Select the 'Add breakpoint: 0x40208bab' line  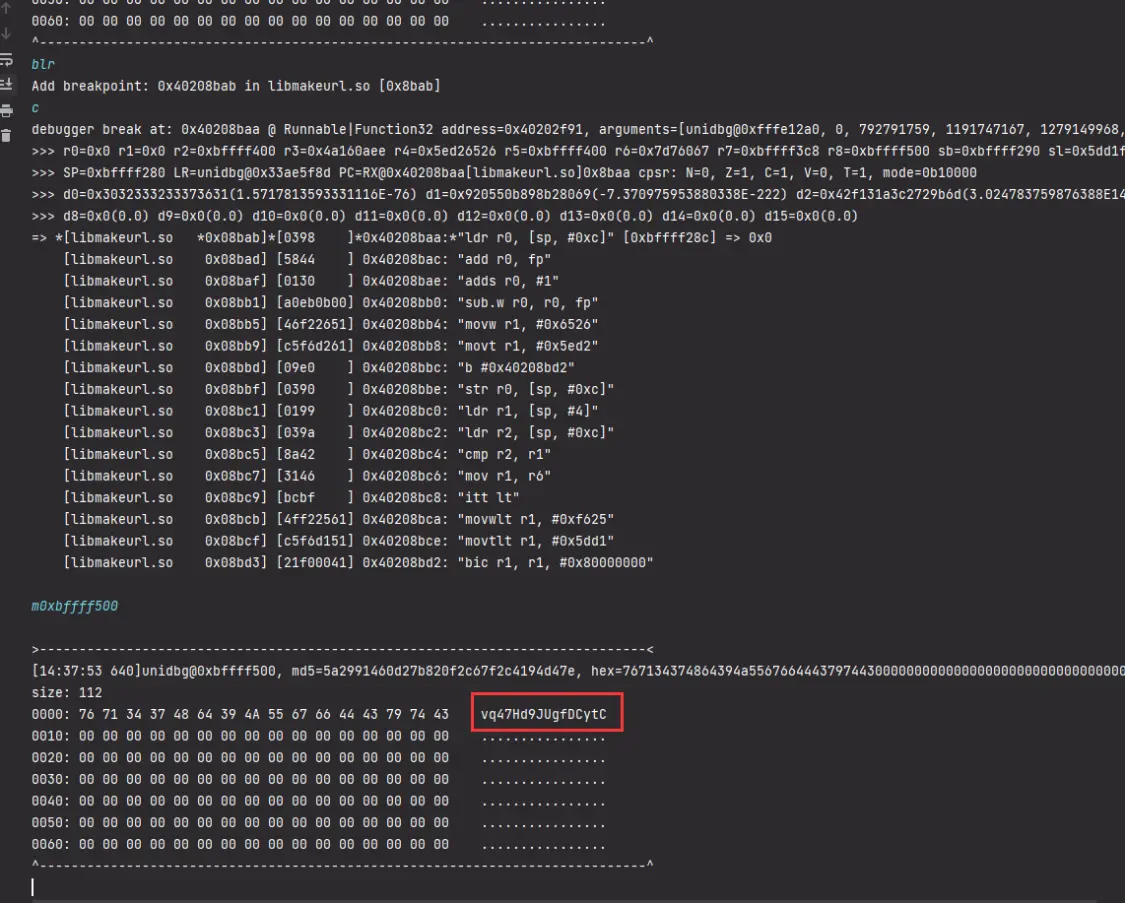click(236, 86)
